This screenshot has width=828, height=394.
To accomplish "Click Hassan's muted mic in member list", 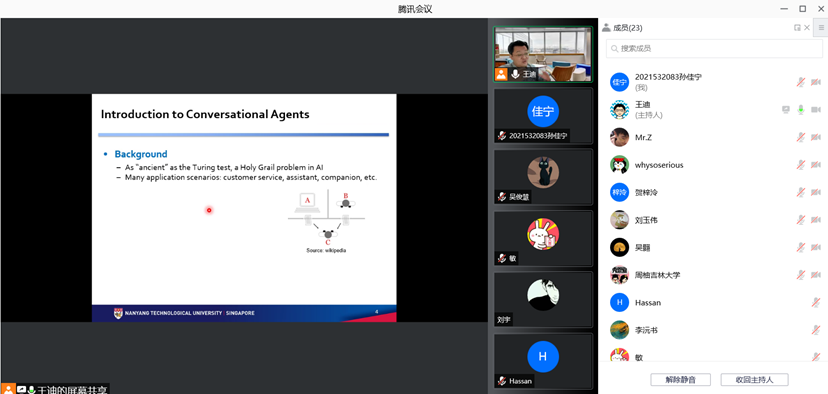I will (816, 303).
